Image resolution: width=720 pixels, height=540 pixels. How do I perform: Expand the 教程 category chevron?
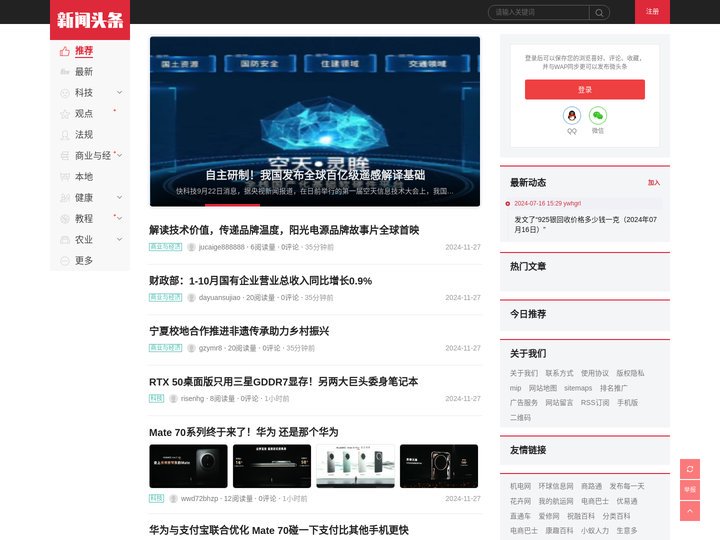coord(119,219)
